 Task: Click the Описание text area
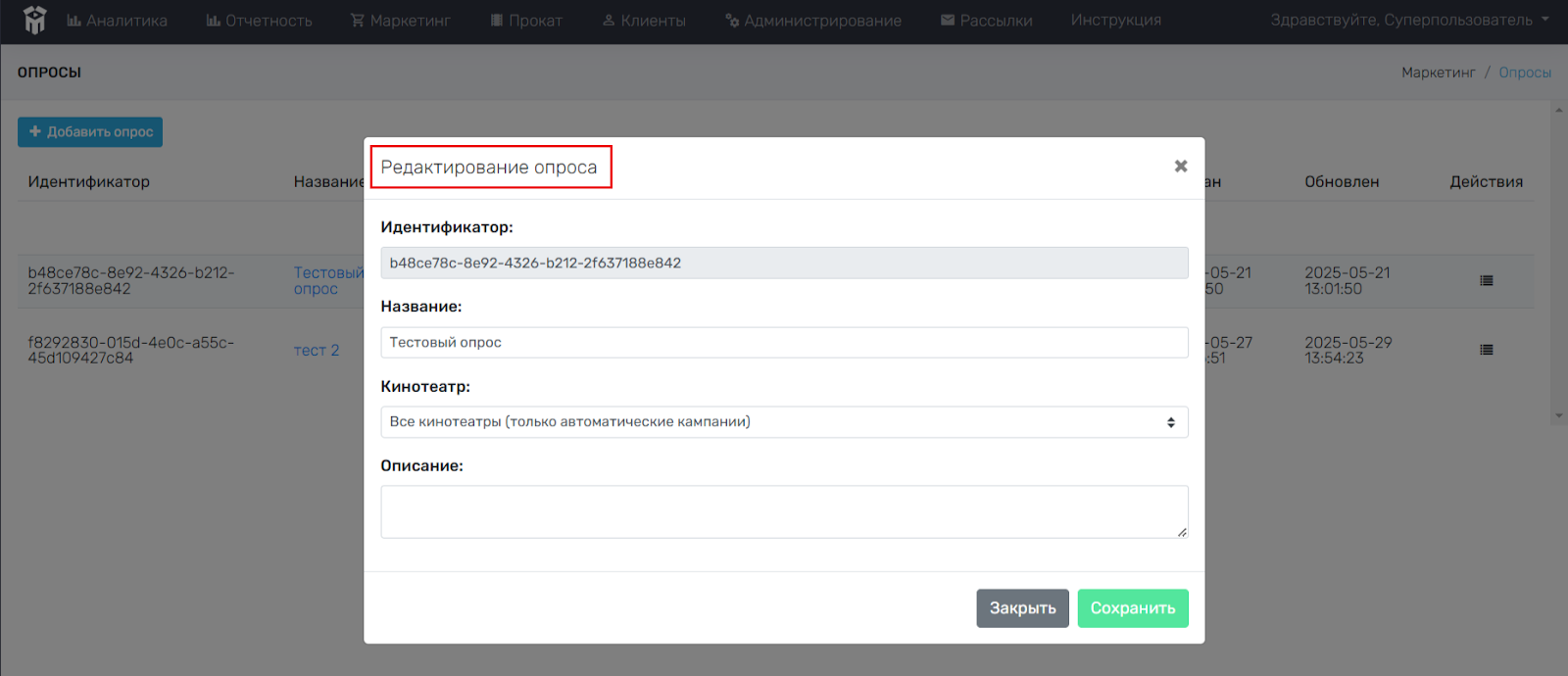tap(784, 511)
